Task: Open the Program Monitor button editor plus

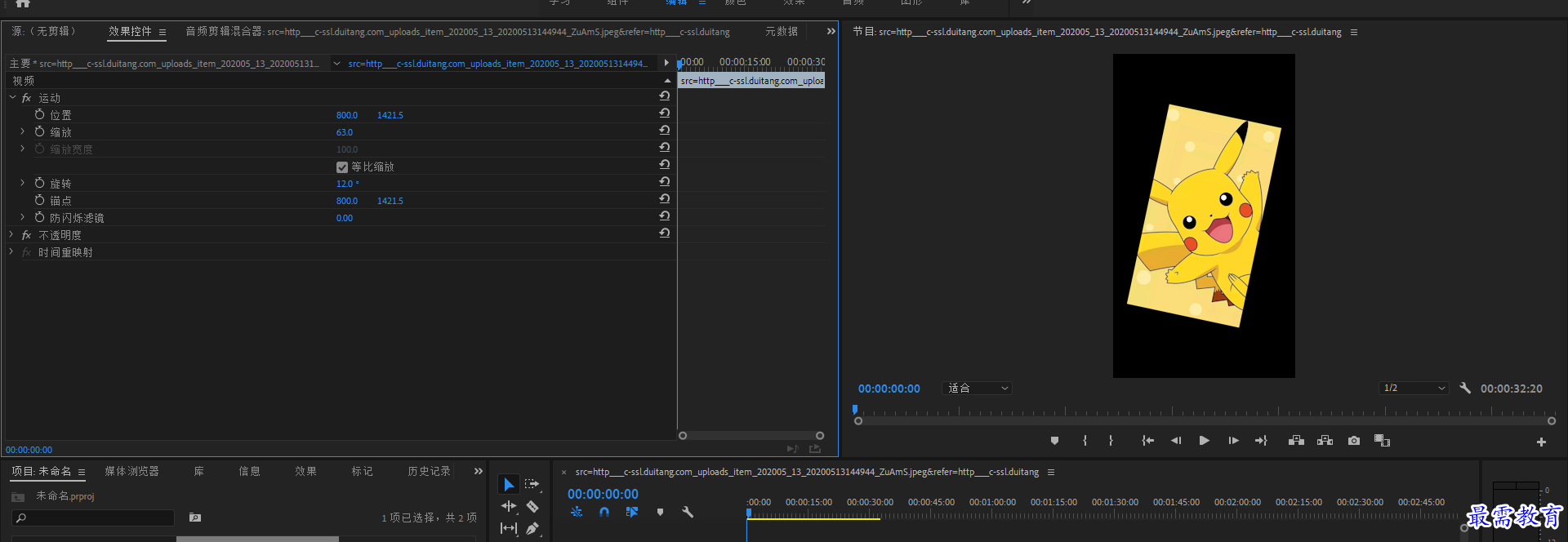Action: 1541,442
